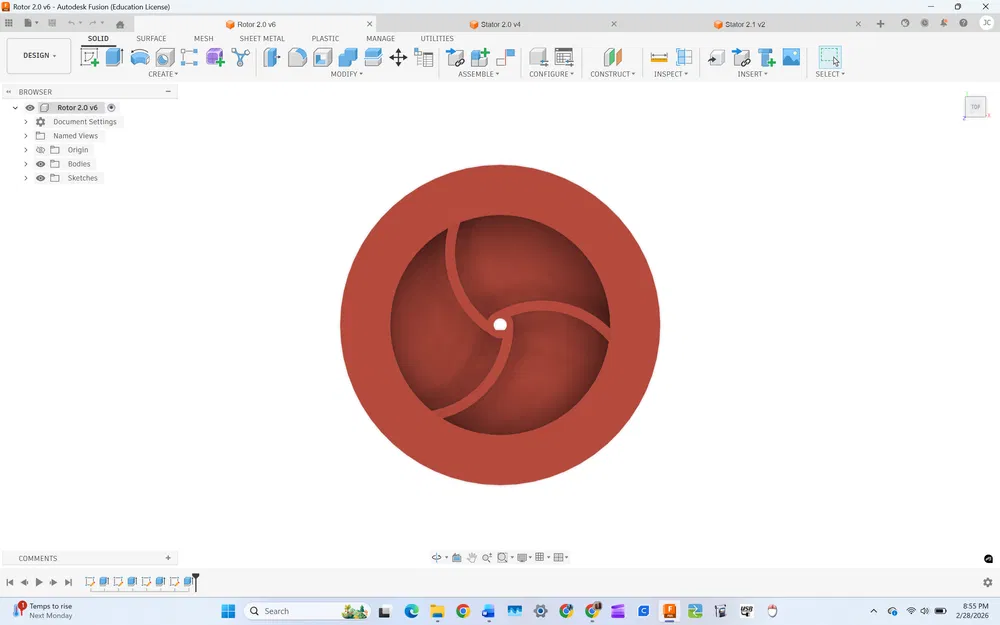This screenshot has height=625, width=1000.
Task: Open the timeline settings gear
Action: click(987, 582)
